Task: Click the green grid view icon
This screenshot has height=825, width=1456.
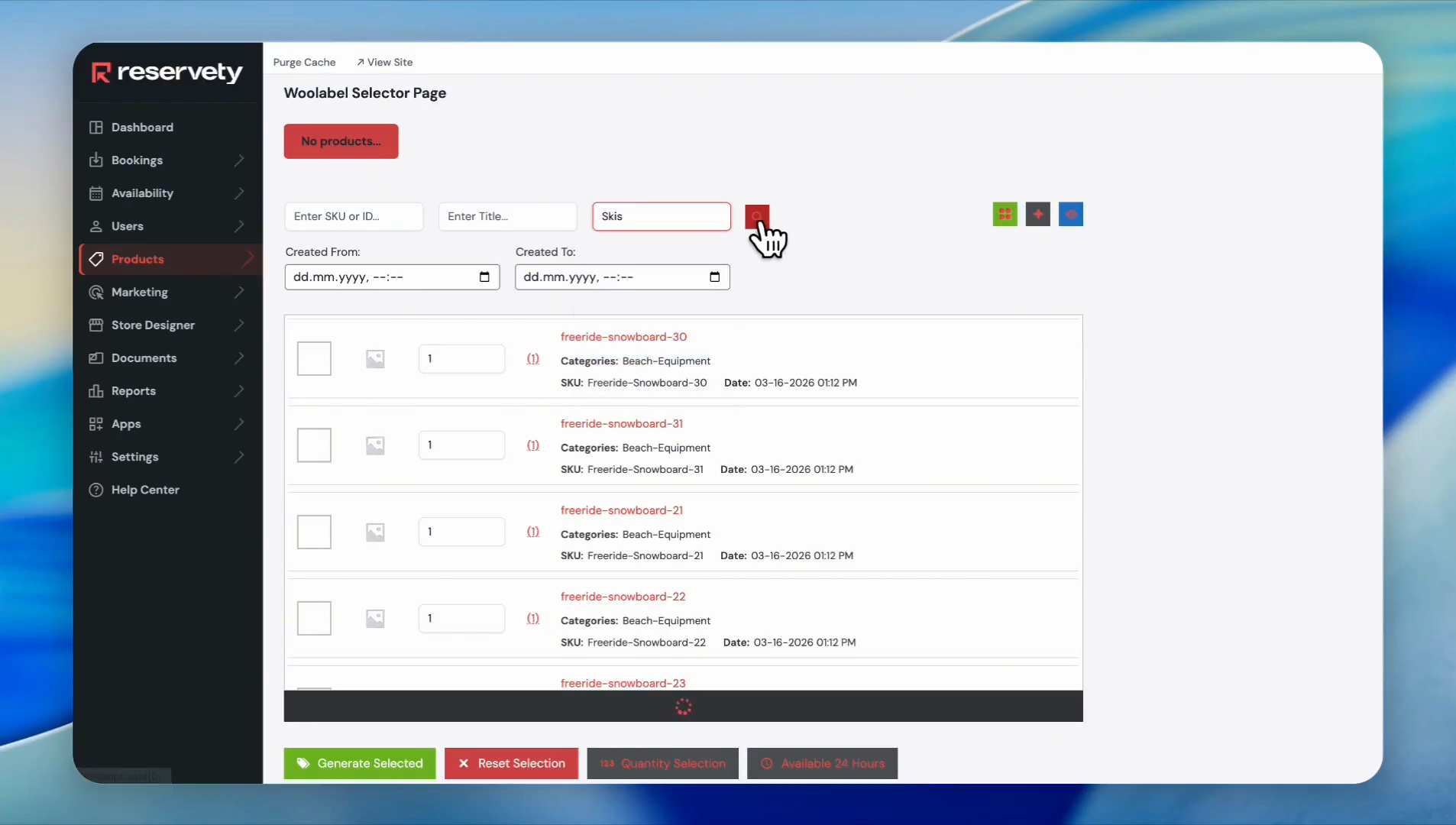Action: [1005, 215]
